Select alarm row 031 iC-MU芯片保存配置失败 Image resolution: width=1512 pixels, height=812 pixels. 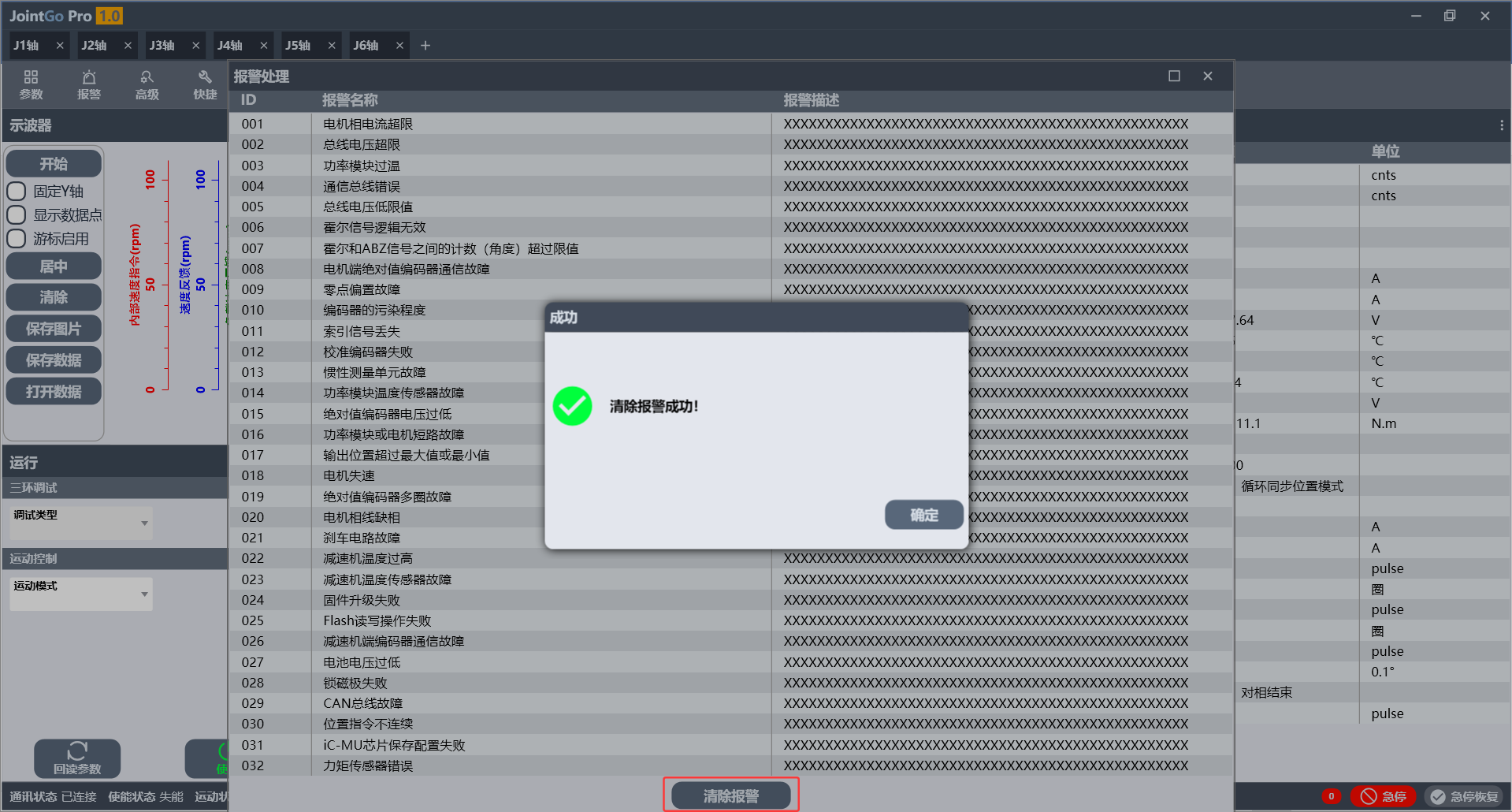click(x=731, y=745)
